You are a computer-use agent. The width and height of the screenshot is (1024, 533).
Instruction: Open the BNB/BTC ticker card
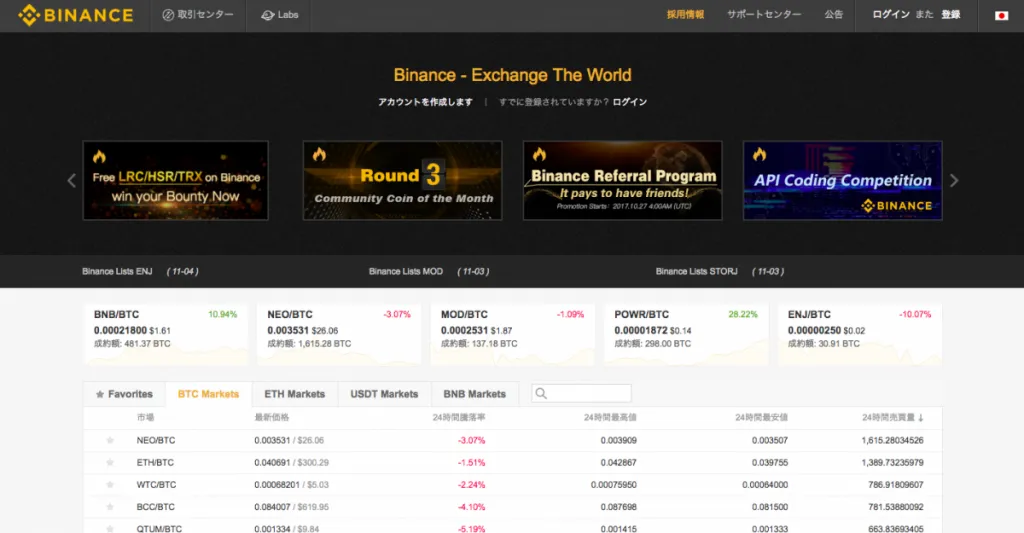(x=166, y=334)
